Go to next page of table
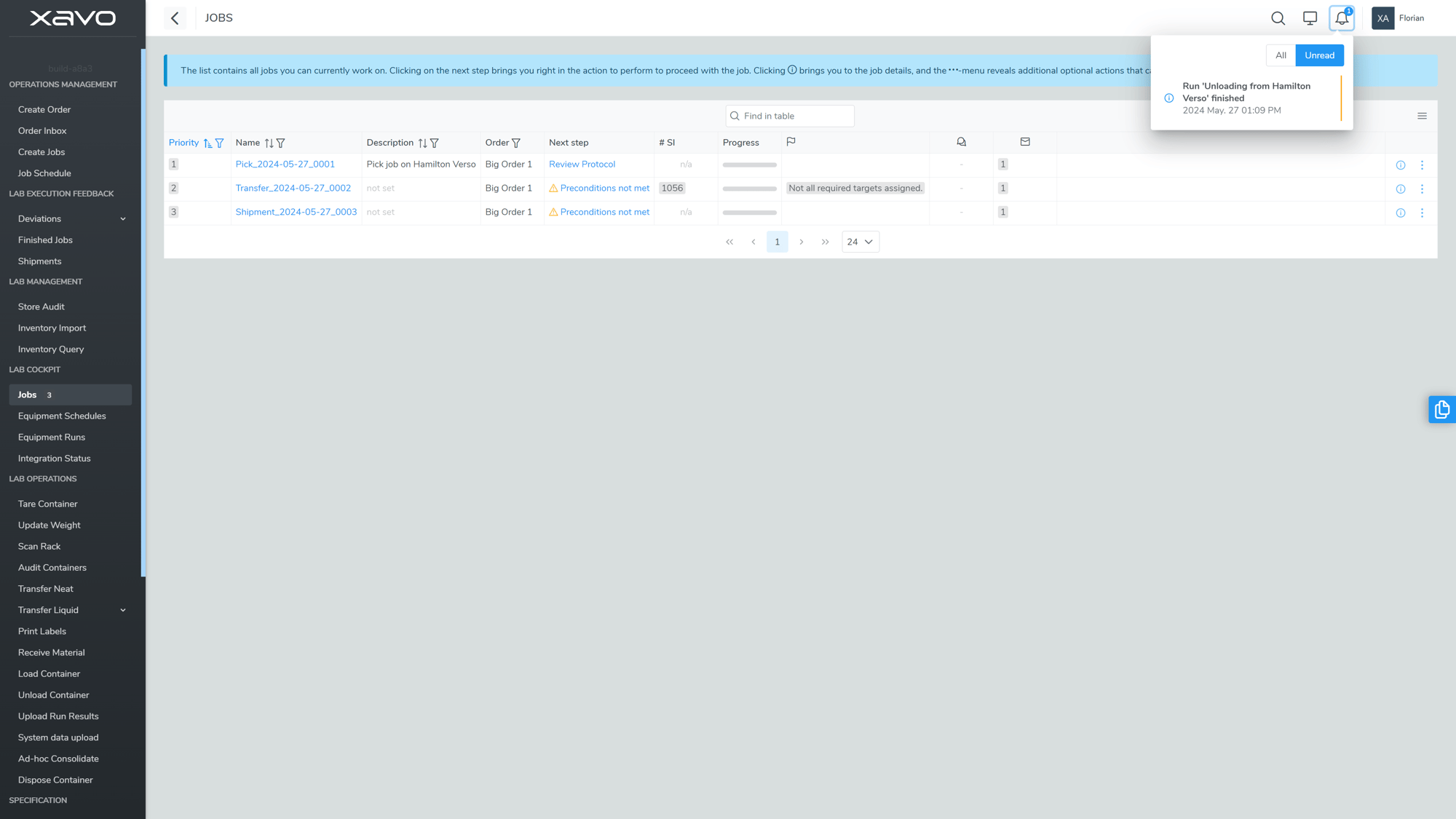Image resolution: width=1456 pixels, height=819 pixels. [802, 242]
